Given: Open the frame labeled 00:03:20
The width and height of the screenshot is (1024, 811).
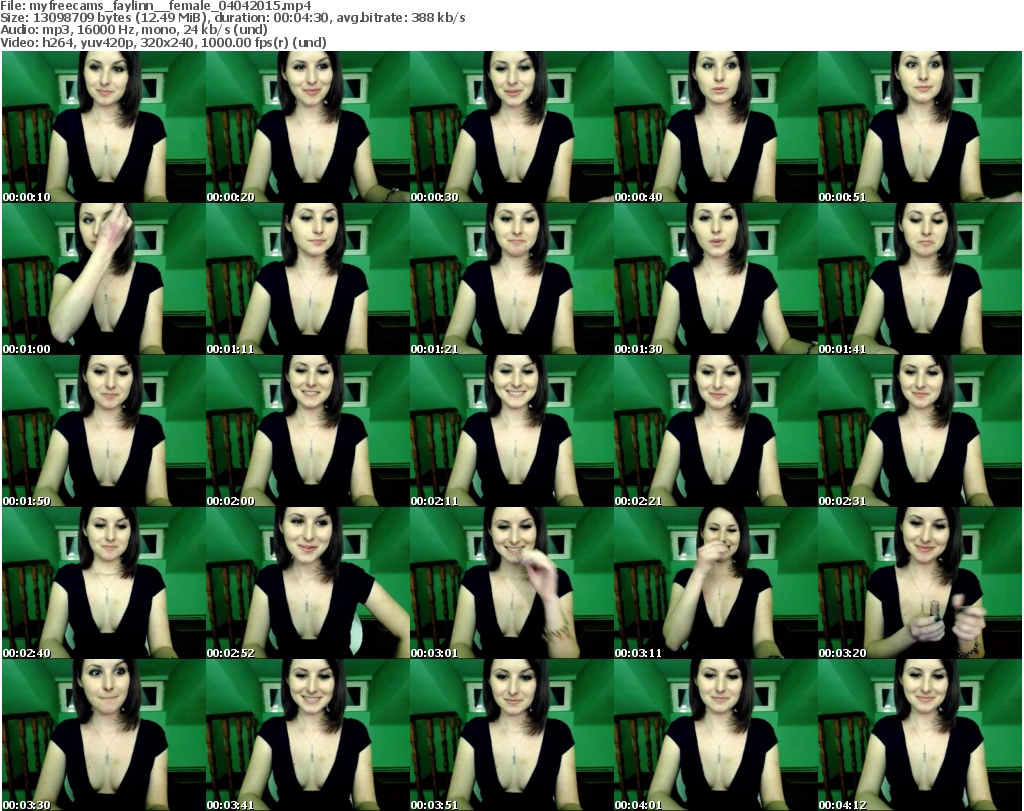Looking at the screenshot, I should coord(919,583).
